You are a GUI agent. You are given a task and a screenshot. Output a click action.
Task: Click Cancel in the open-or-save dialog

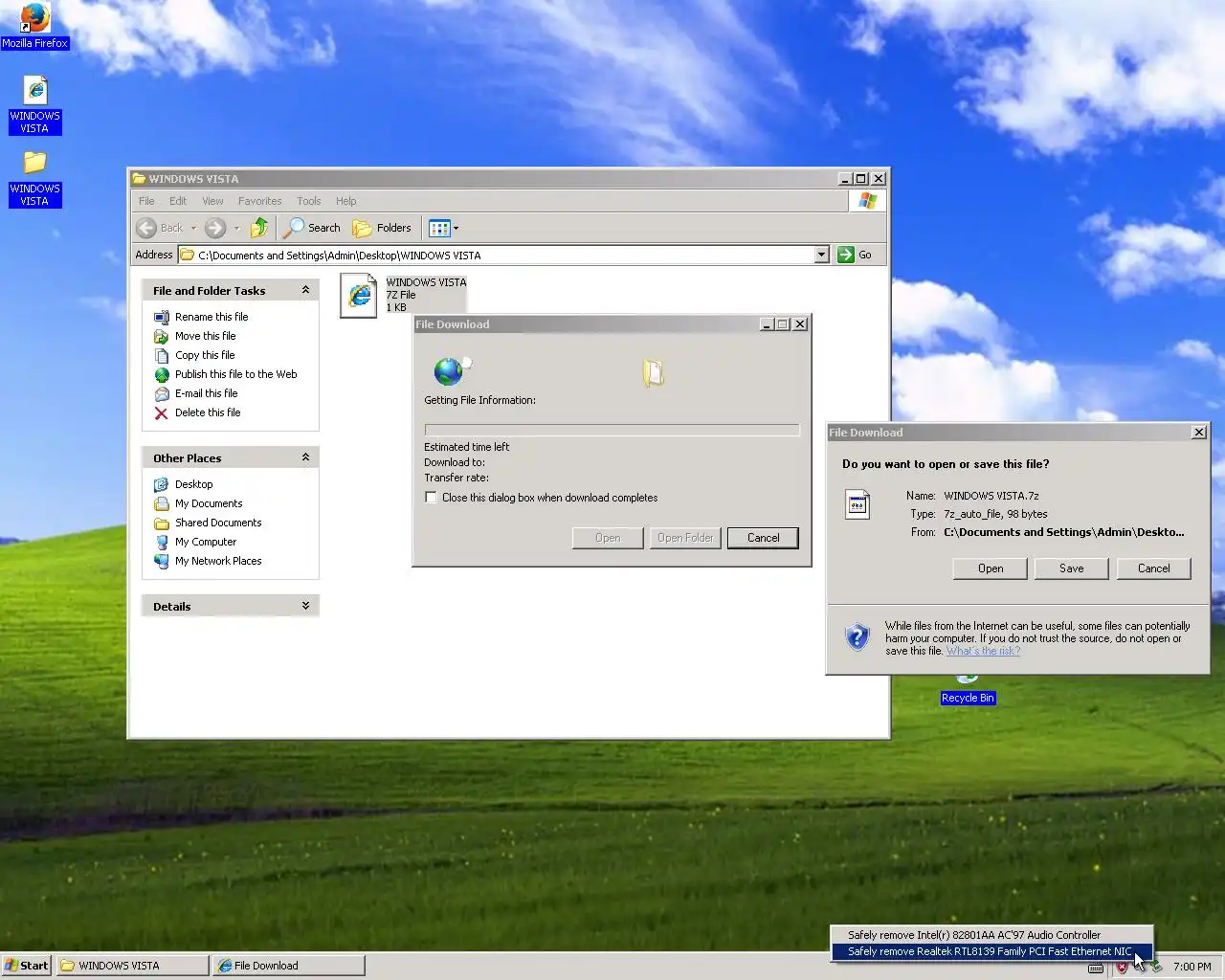click(1153, 568)
